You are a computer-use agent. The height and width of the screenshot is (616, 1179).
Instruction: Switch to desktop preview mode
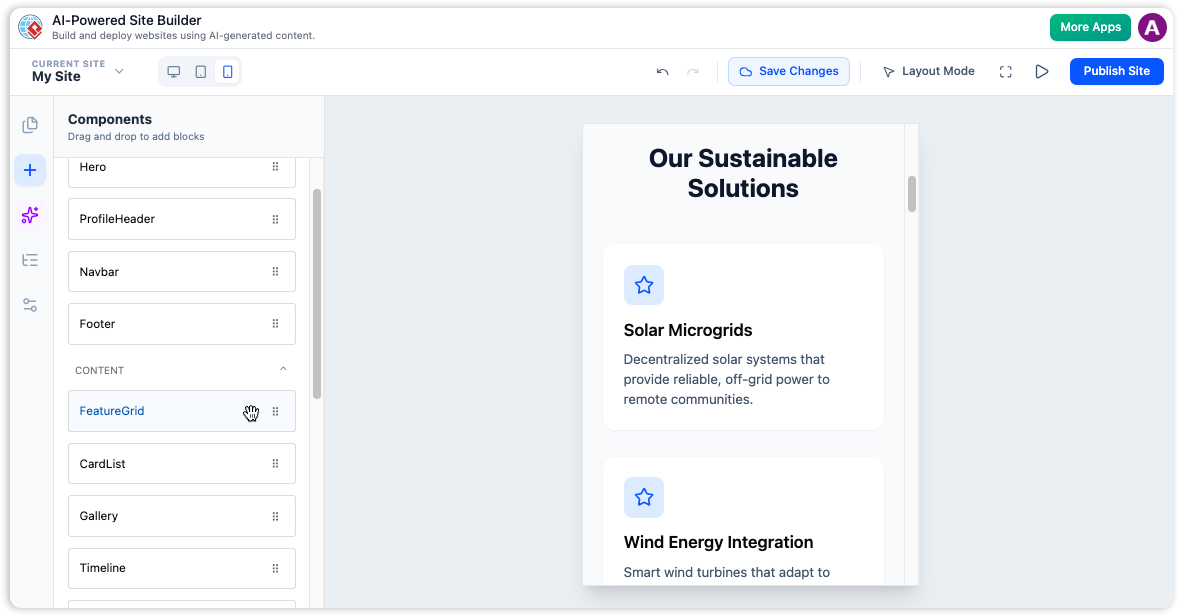(173, 71)
